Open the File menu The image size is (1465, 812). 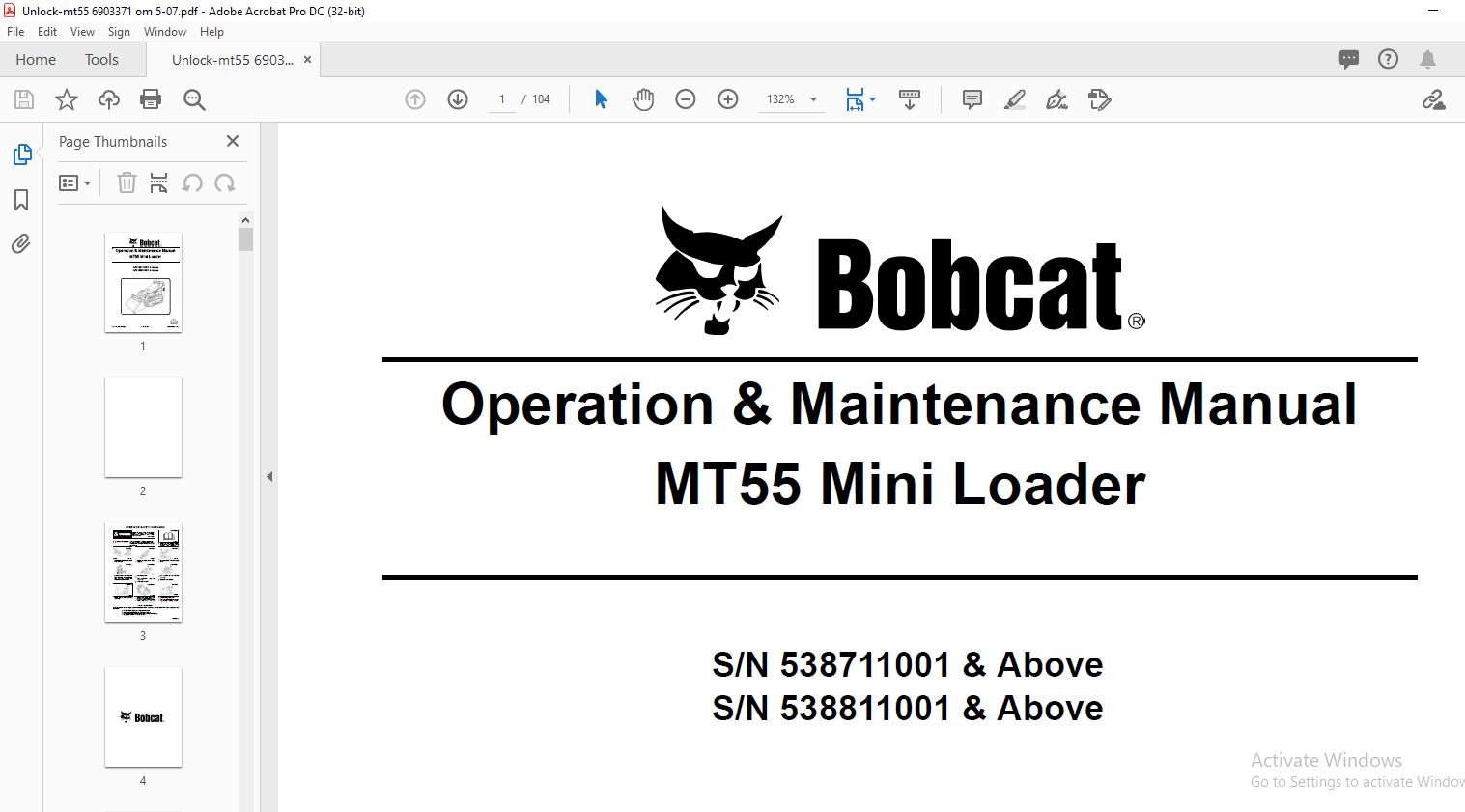tap(15, 32)
